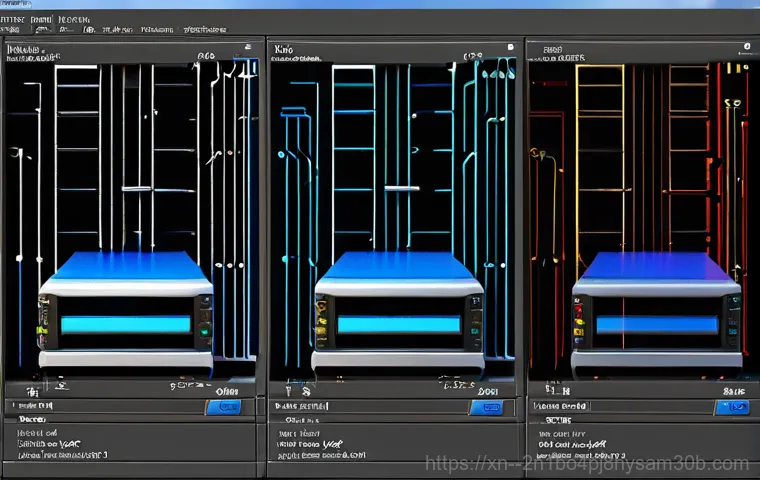Click the header corner icon of the Kino panel
Image resolution: width=760 pixels, height=480 pixels.
tap(510, 47)
